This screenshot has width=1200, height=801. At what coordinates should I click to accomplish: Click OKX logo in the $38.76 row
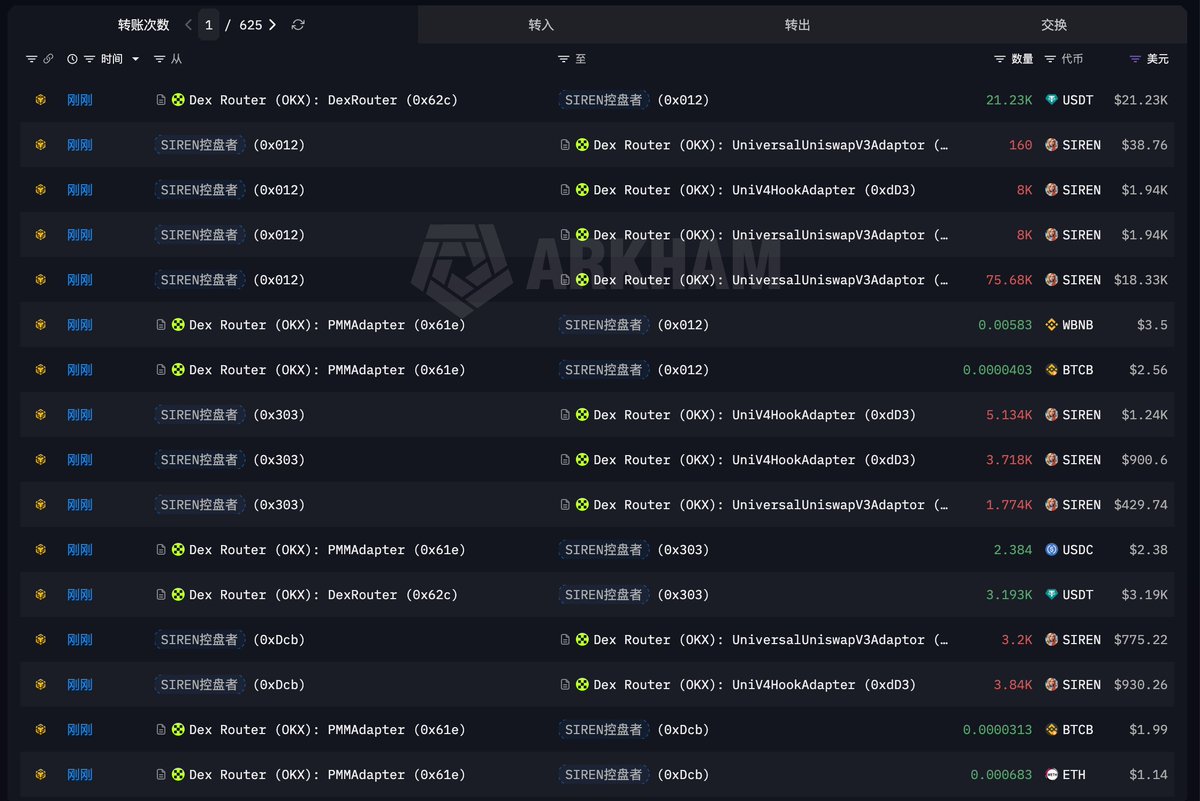(x=582, y=145)
